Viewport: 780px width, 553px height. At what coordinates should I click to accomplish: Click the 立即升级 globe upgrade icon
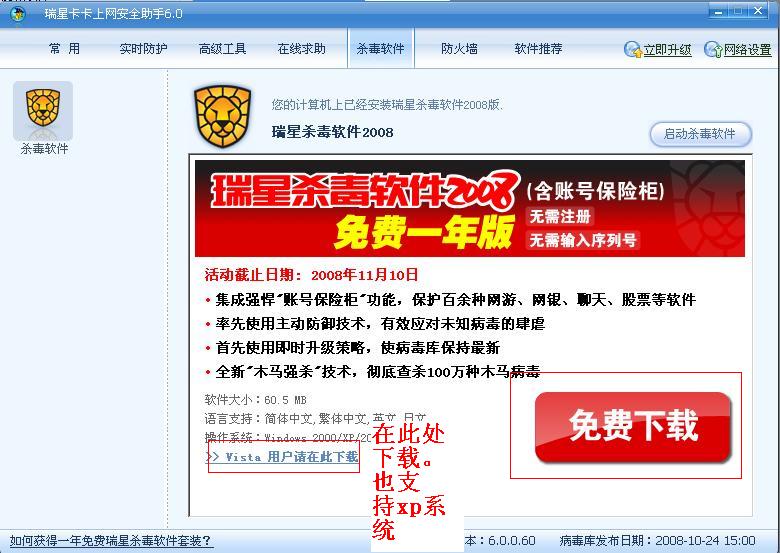633,49
